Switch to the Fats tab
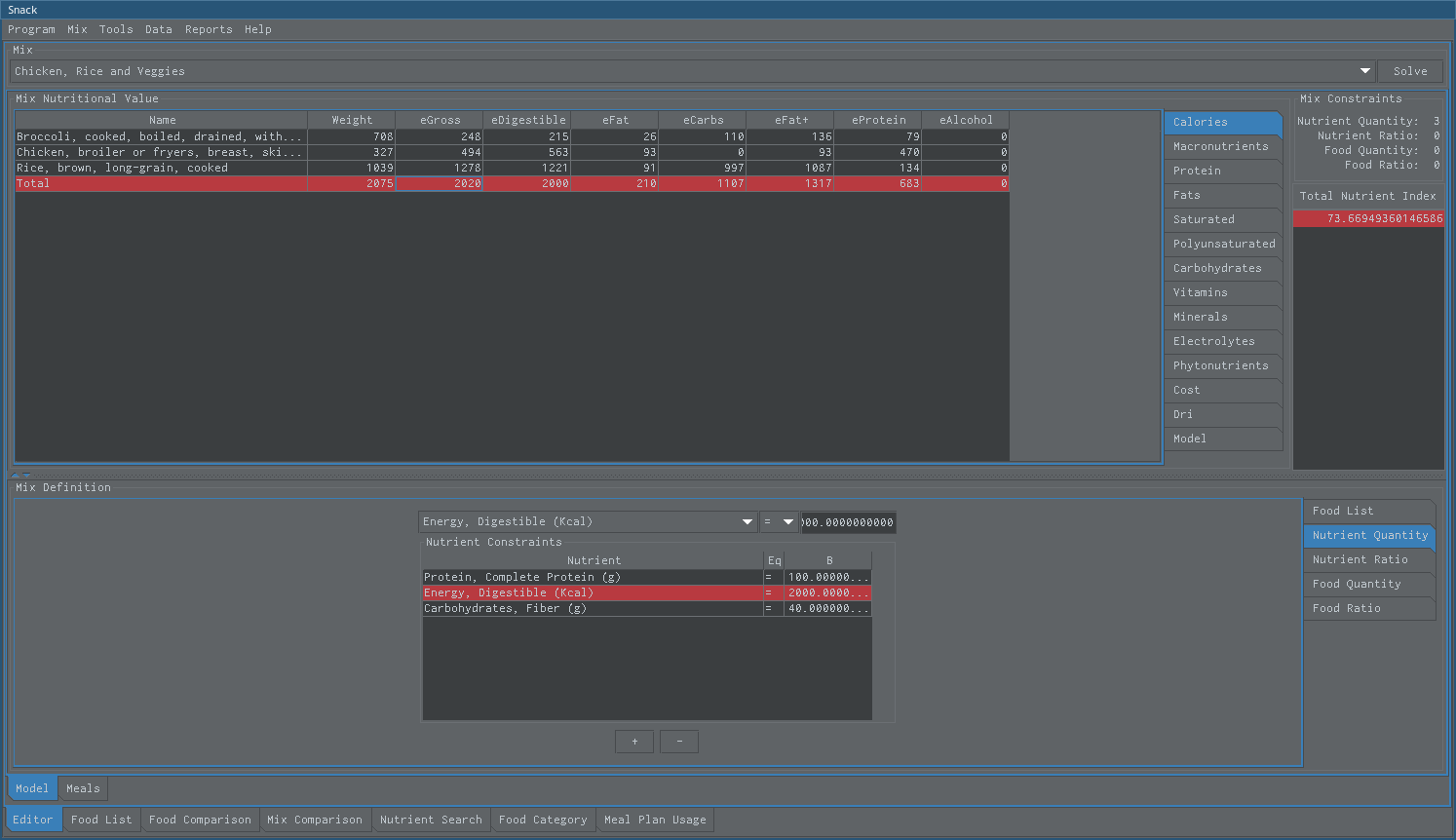This screenshot has height=840, width=1456. pos(1223,195)
